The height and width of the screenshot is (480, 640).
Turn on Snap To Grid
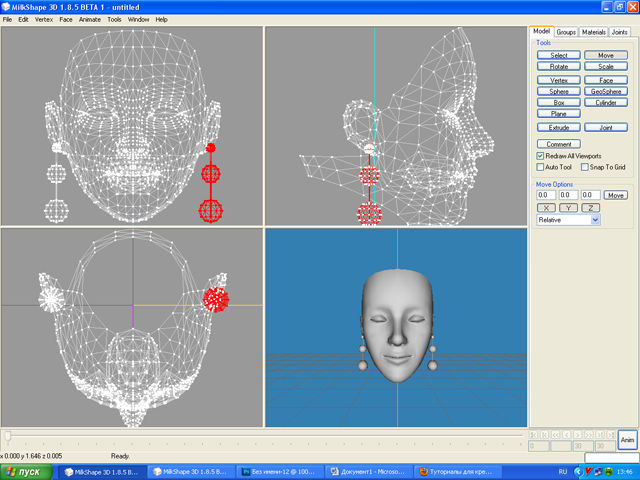[x=586, y=167]
